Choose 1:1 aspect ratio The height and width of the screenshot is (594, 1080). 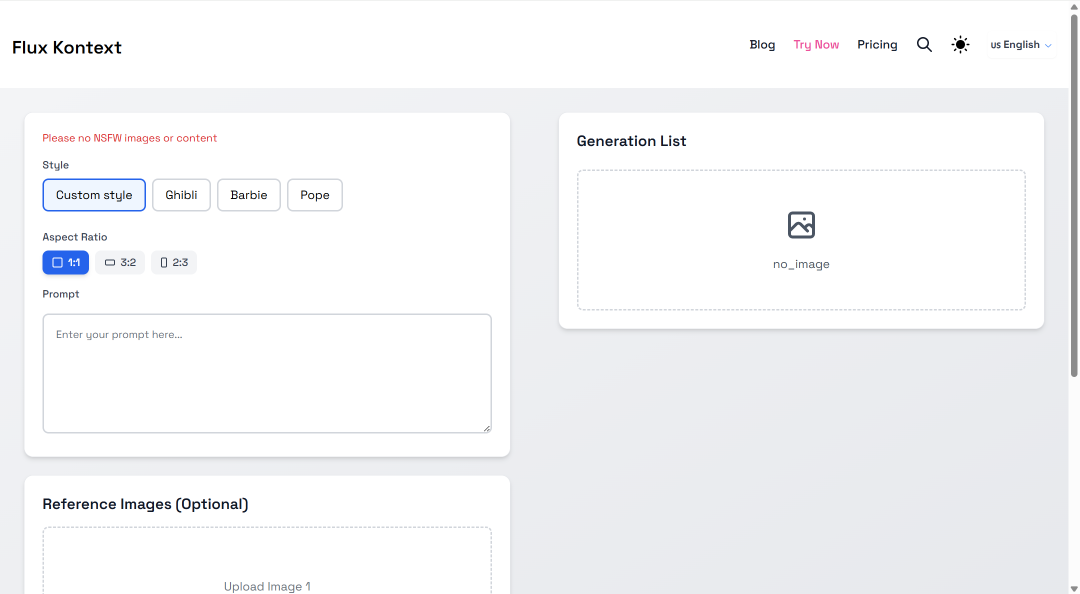pos(65,263)
